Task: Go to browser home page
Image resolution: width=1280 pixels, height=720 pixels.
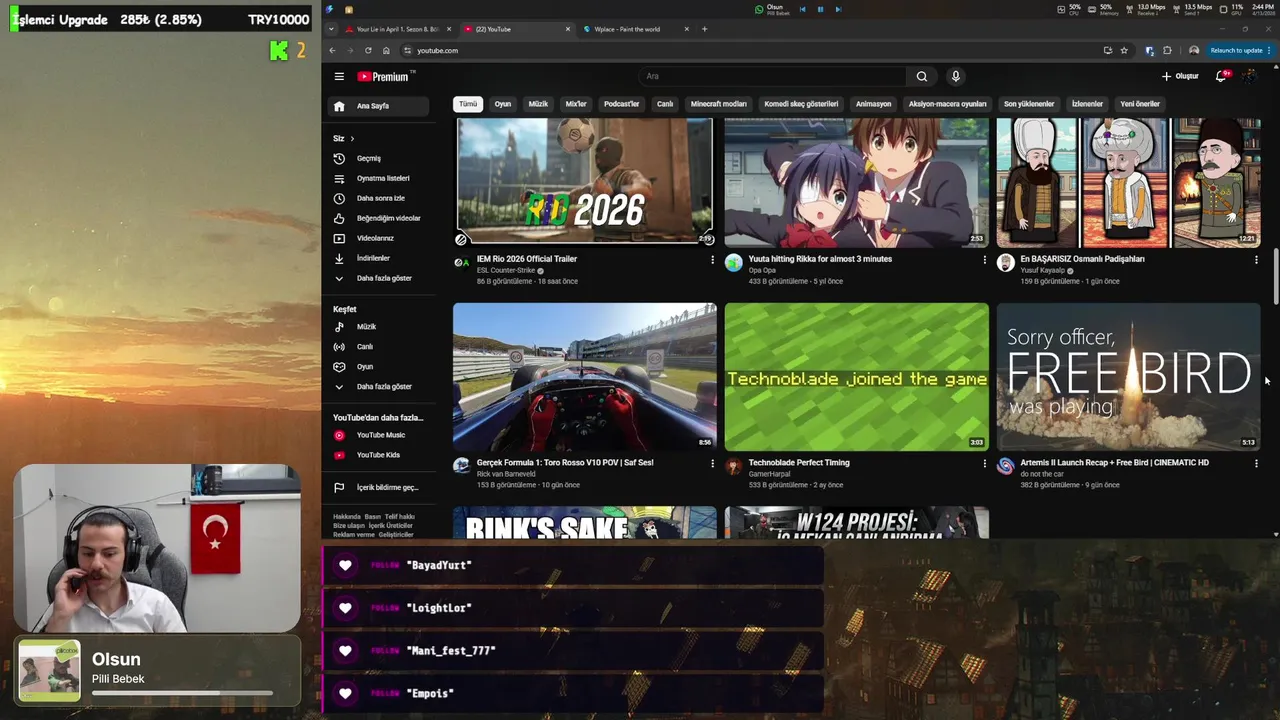Action: click(x=386, y=50)
